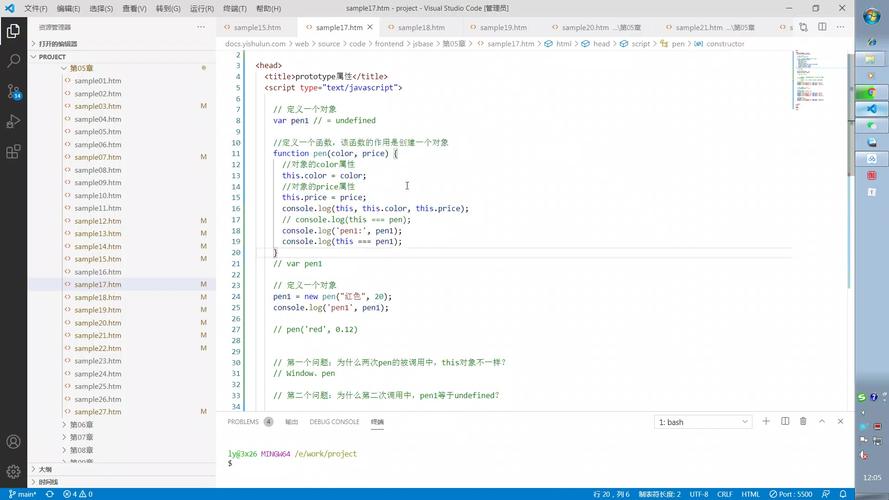889x500 pixels.
Task: Click the jsbase breadcrumb segment
Action: pos(423,44)
